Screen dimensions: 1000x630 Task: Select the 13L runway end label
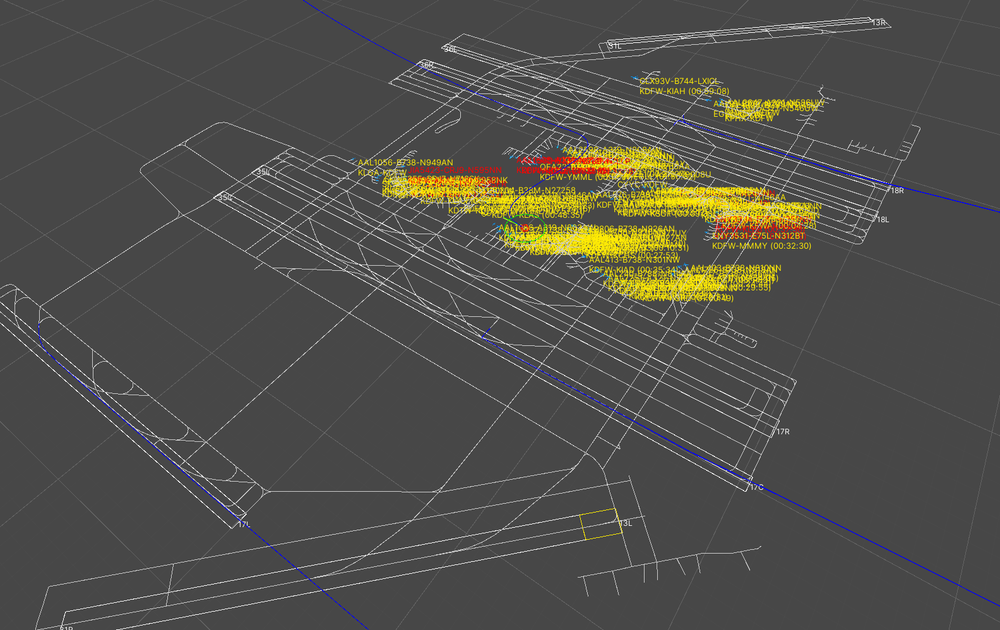626,523
